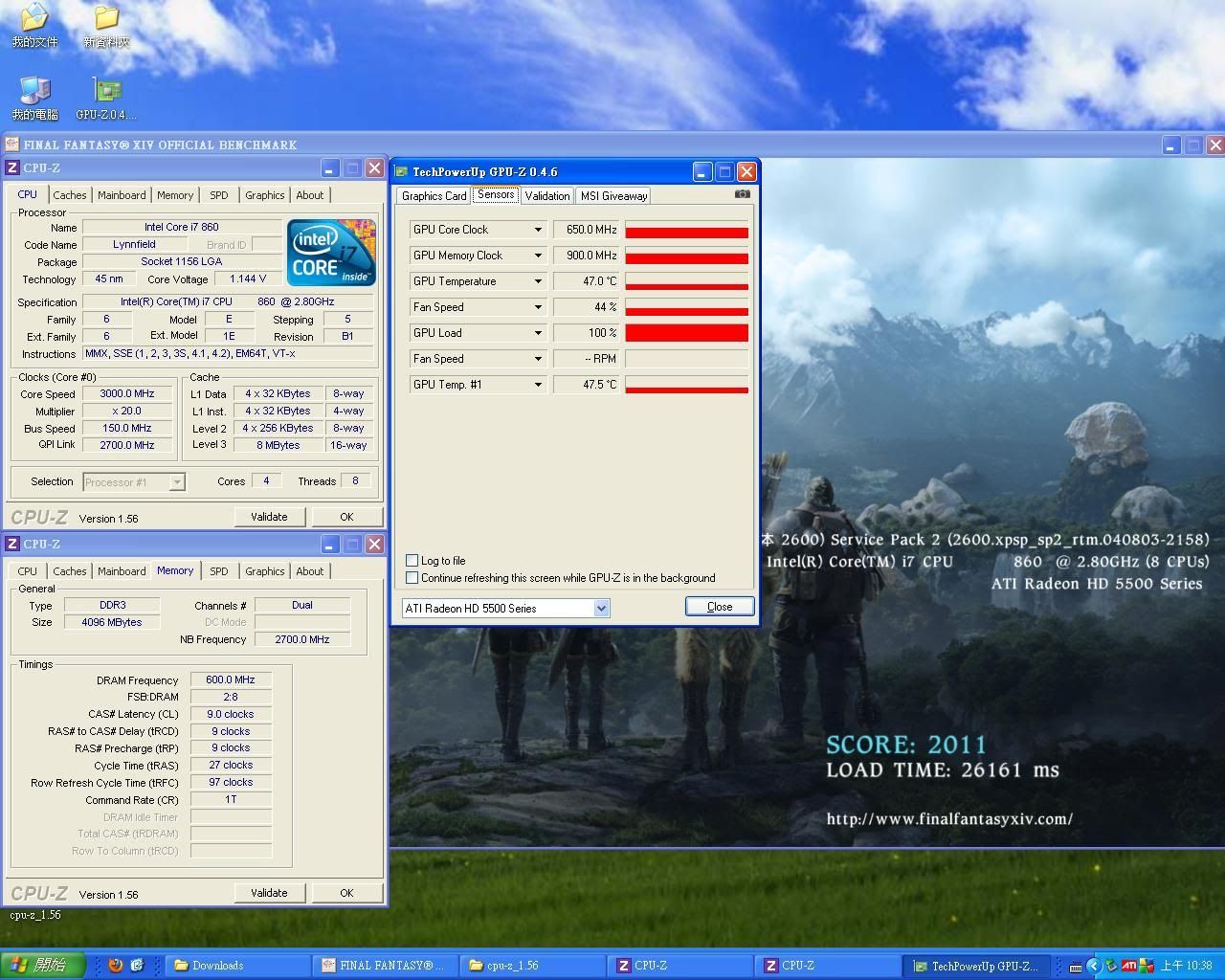Click the taskbar clock showing 10:38
Viewport: 1225px width, 980px height.
click(x=1186, y=966)
